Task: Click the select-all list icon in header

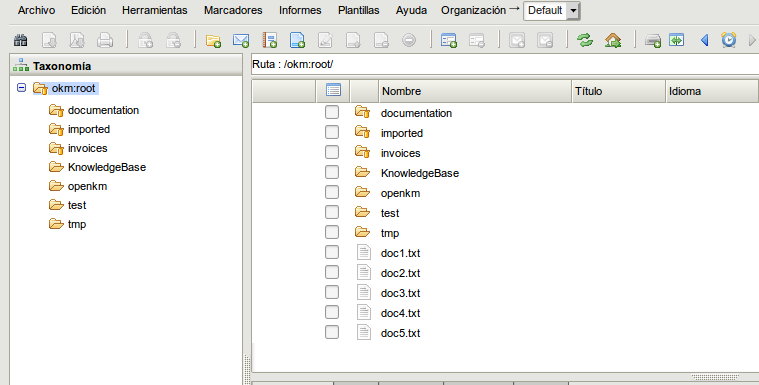Action: [333, 90]
